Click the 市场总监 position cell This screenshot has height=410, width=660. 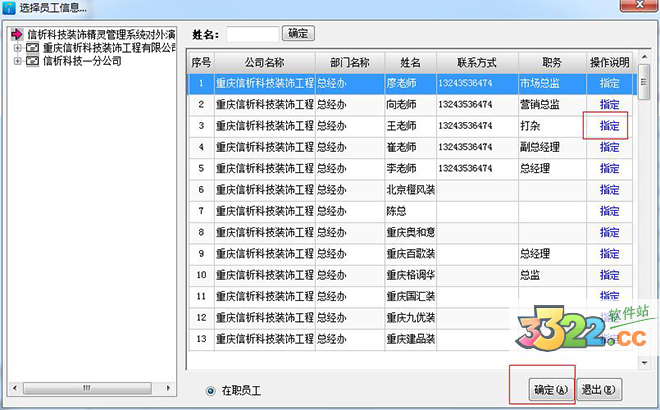pyautogui.click(x=552, y=83)
